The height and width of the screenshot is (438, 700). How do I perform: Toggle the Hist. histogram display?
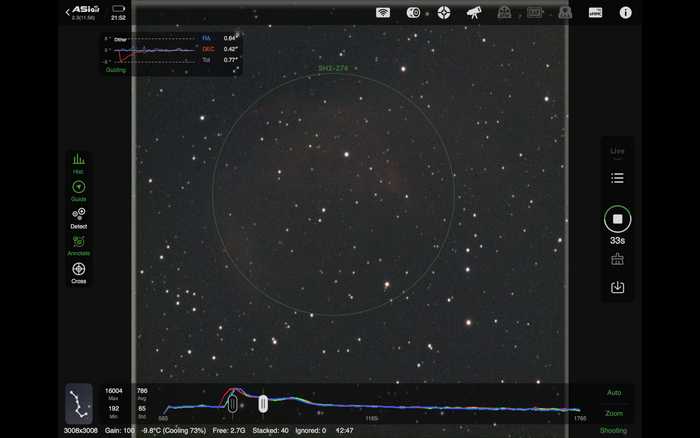pyautogui.click(x=78, y=164)
